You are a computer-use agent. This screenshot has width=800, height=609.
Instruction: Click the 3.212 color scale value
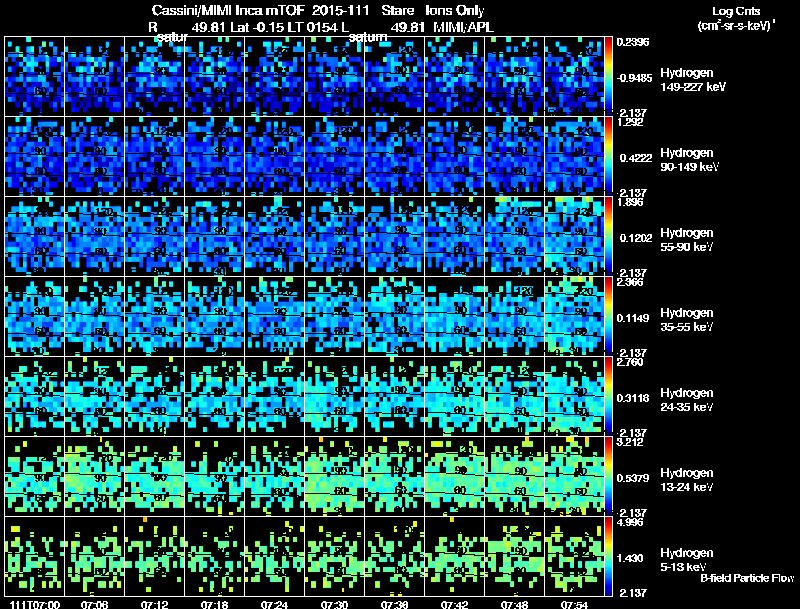point(630,442)
